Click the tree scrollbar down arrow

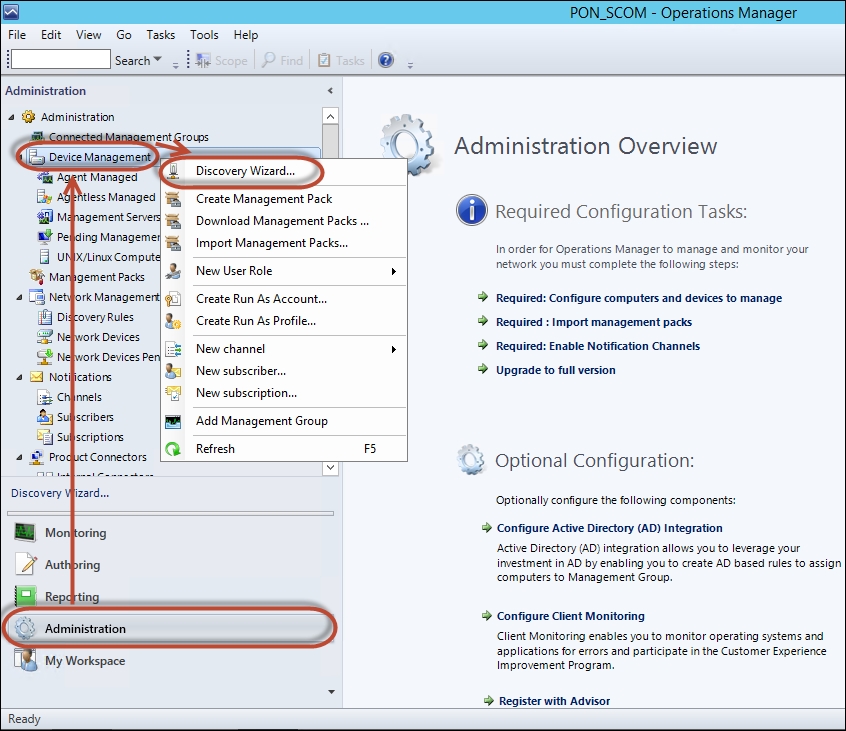click(x=330, y=467)
